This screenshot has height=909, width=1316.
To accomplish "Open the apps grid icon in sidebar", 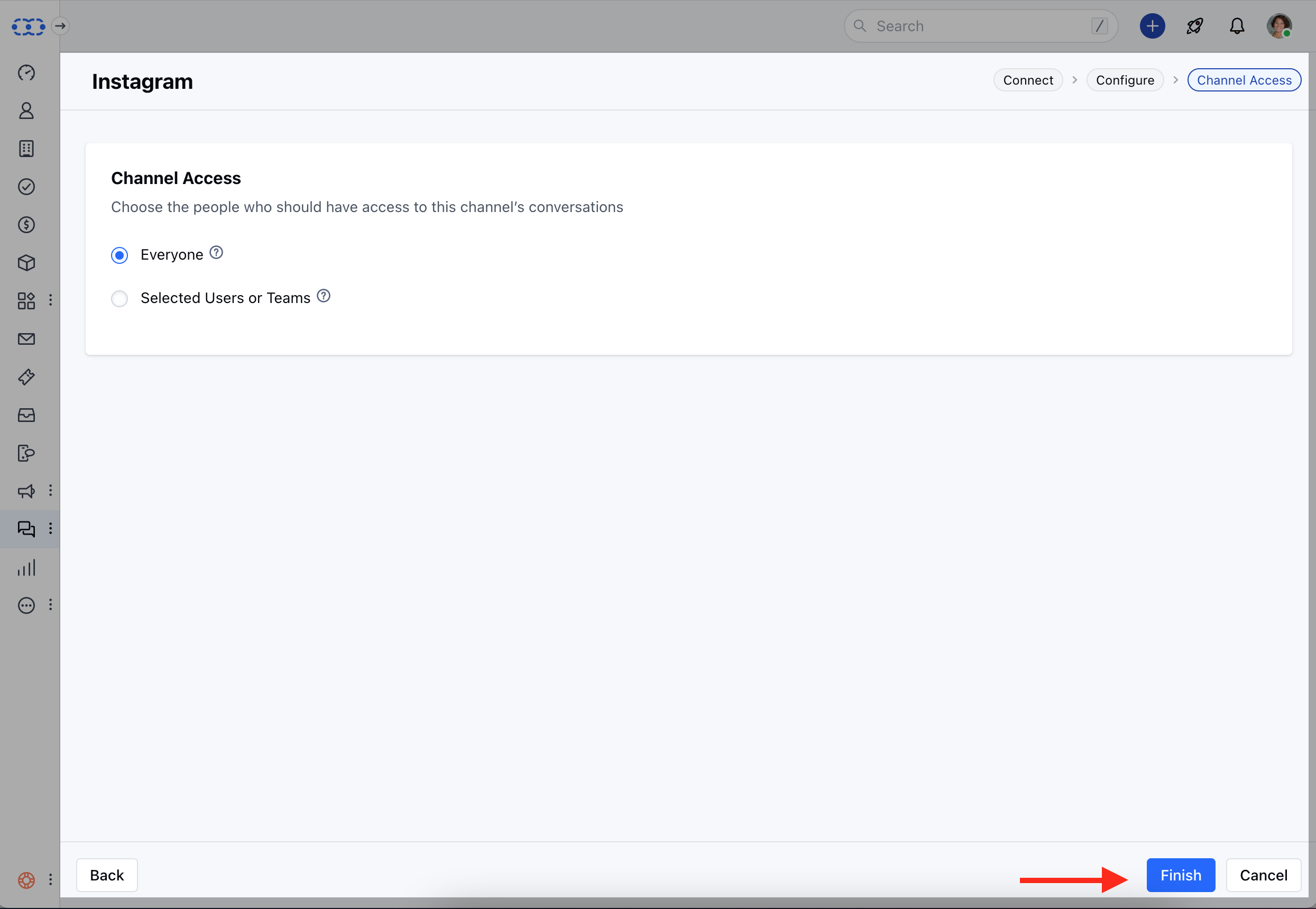I will click(26, 301).
